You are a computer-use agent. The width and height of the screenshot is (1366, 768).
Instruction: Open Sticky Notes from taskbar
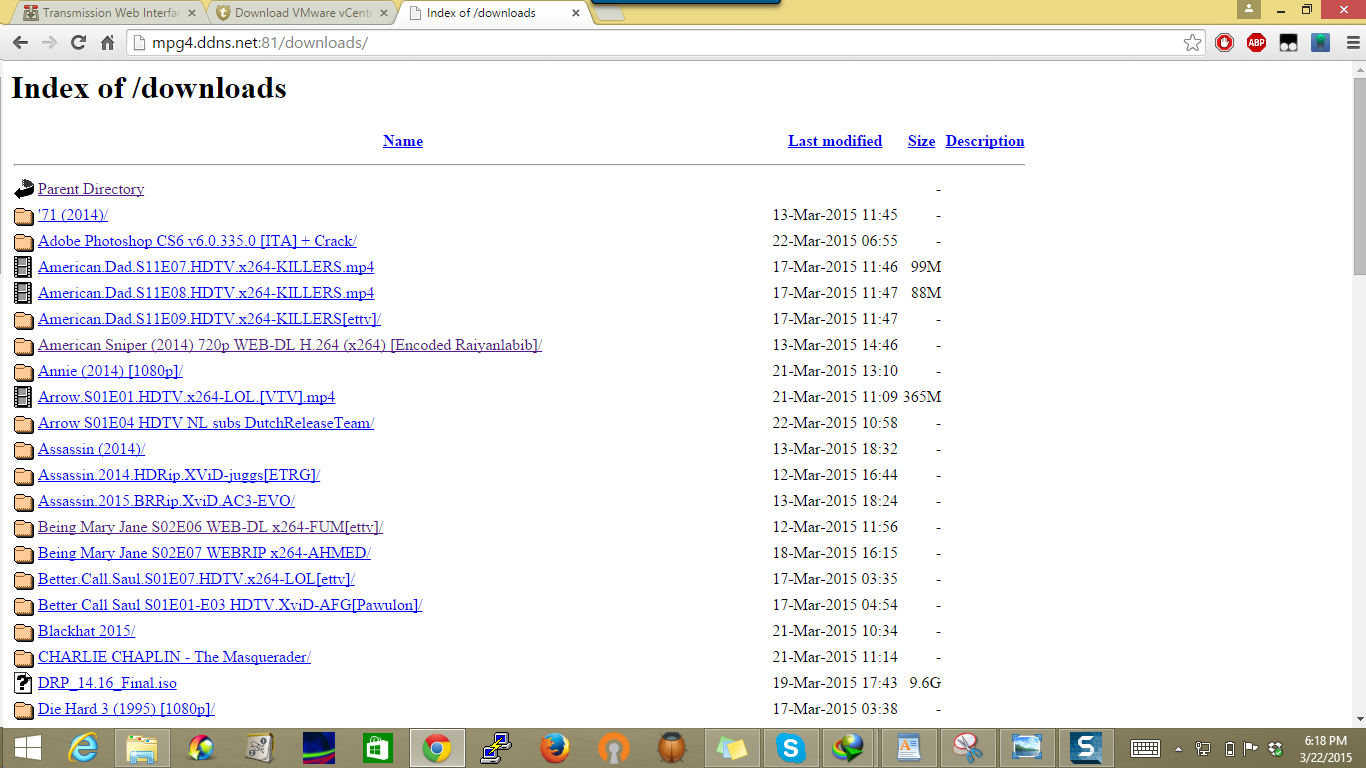pyautogui.click(x=731, y=748)
